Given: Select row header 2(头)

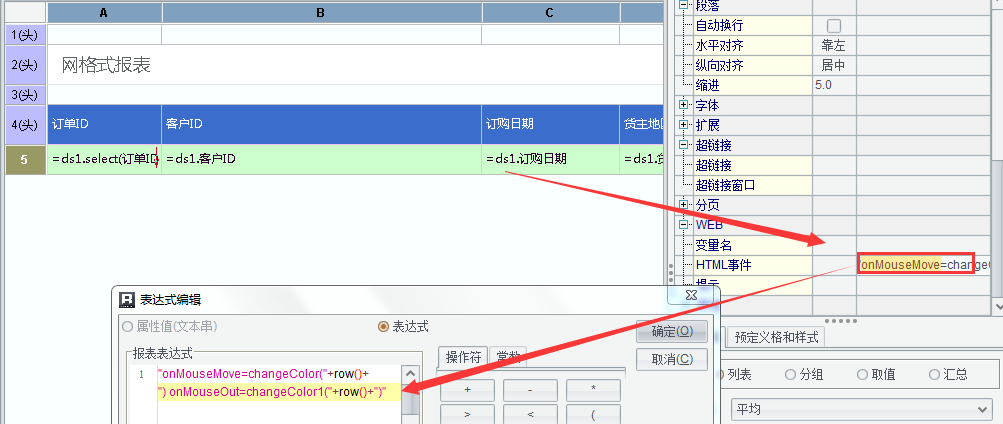Looking at the screenshot, I should click(26, 65).
